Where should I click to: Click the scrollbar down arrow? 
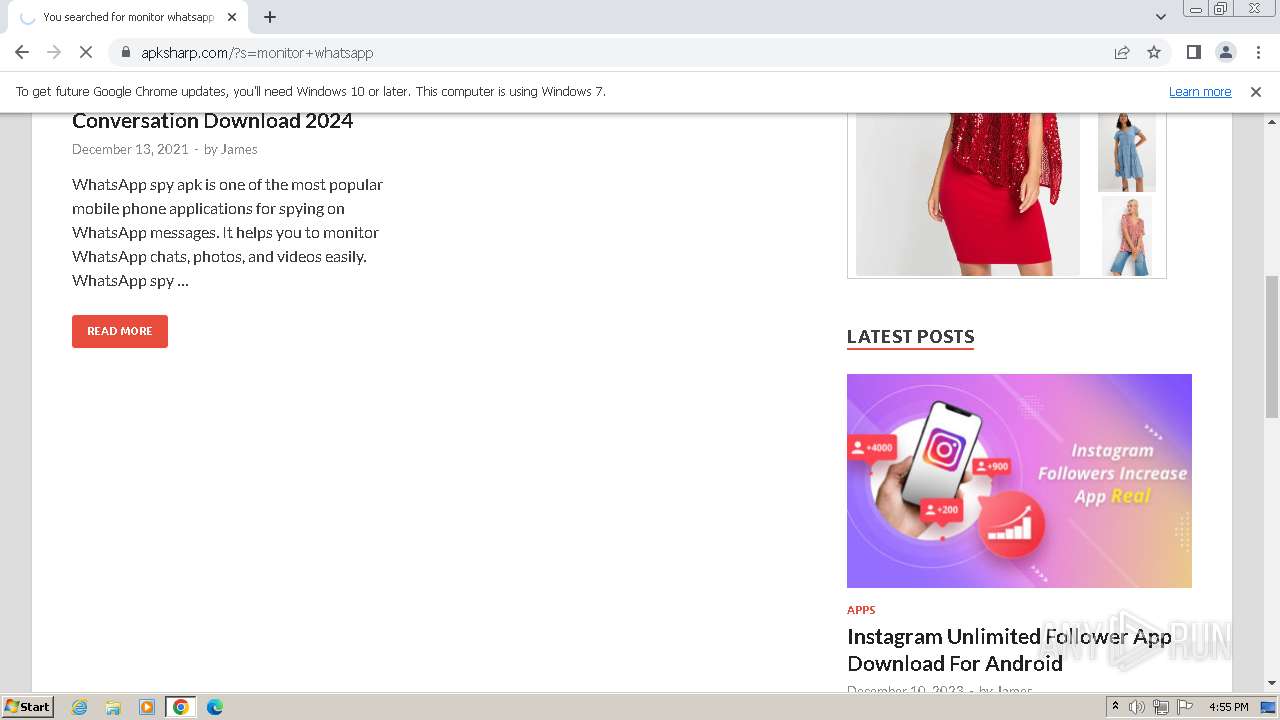coord(1272,683)
